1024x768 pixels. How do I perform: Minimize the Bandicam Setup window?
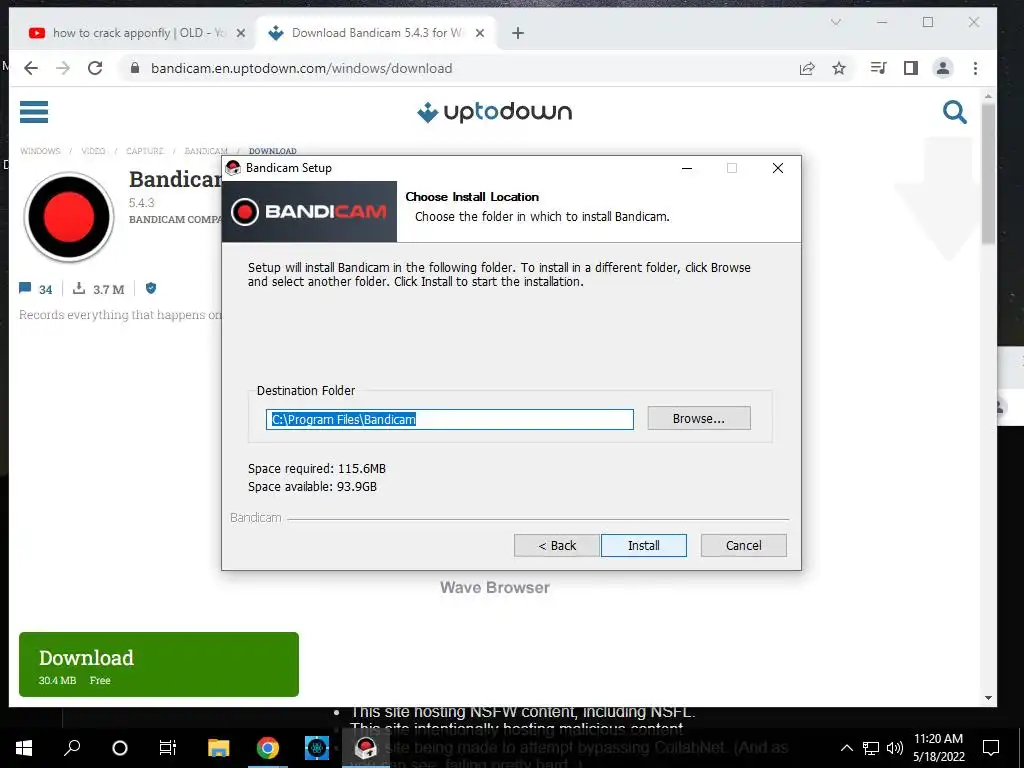point(687,168)
